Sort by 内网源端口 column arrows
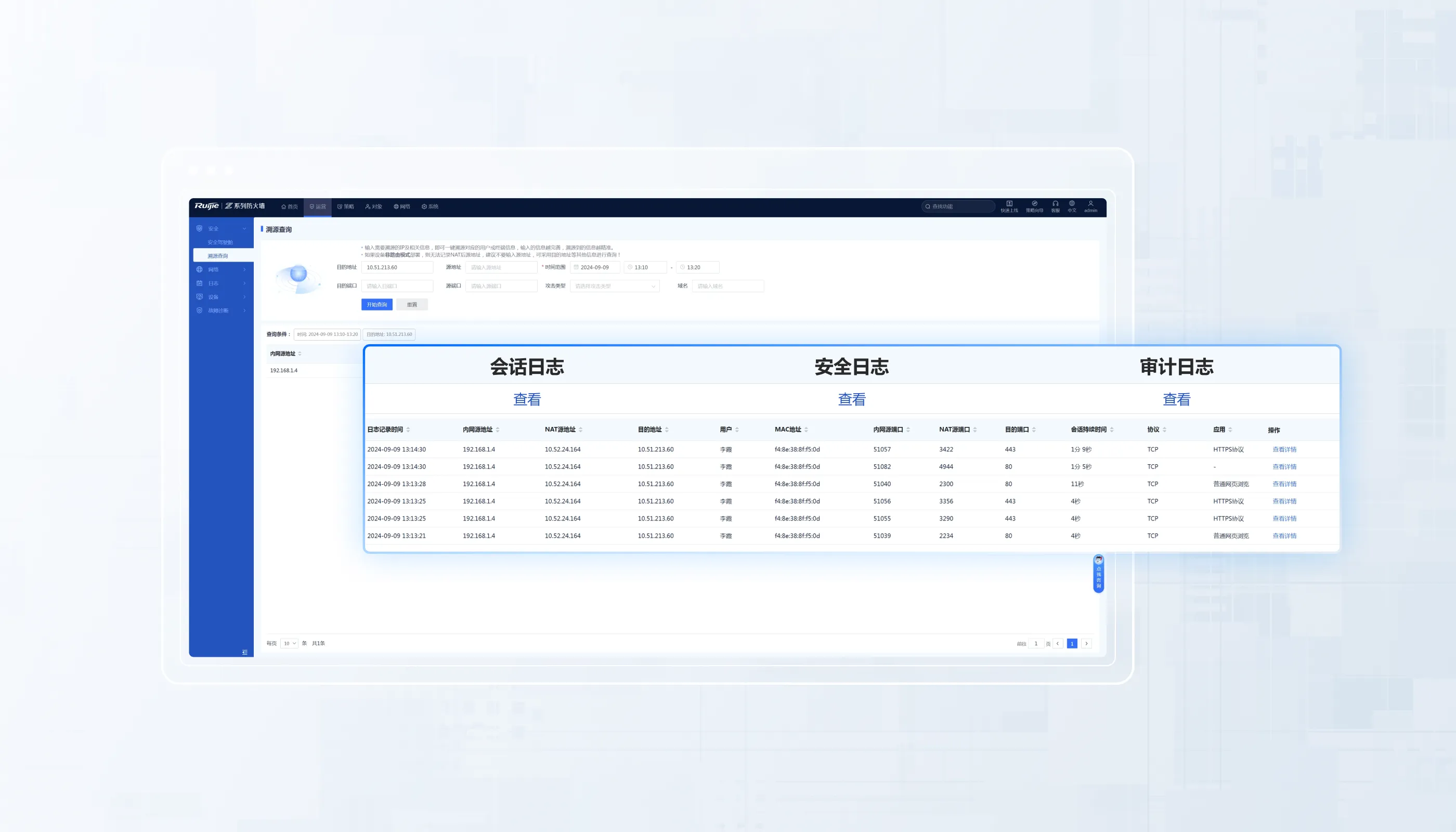Screen dimensions: 1456x832 [908, 430]
